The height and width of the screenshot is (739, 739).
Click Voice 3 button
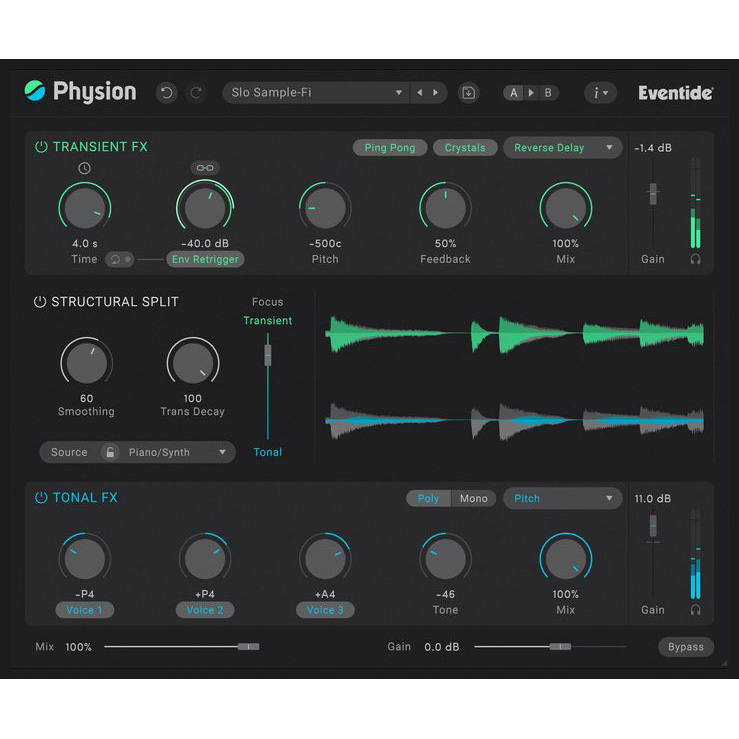[x=325, y=610]
